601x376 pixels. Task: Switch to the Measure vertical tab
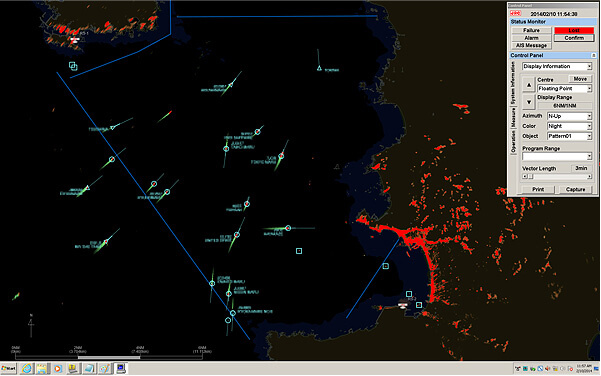[x=513, y=118]
